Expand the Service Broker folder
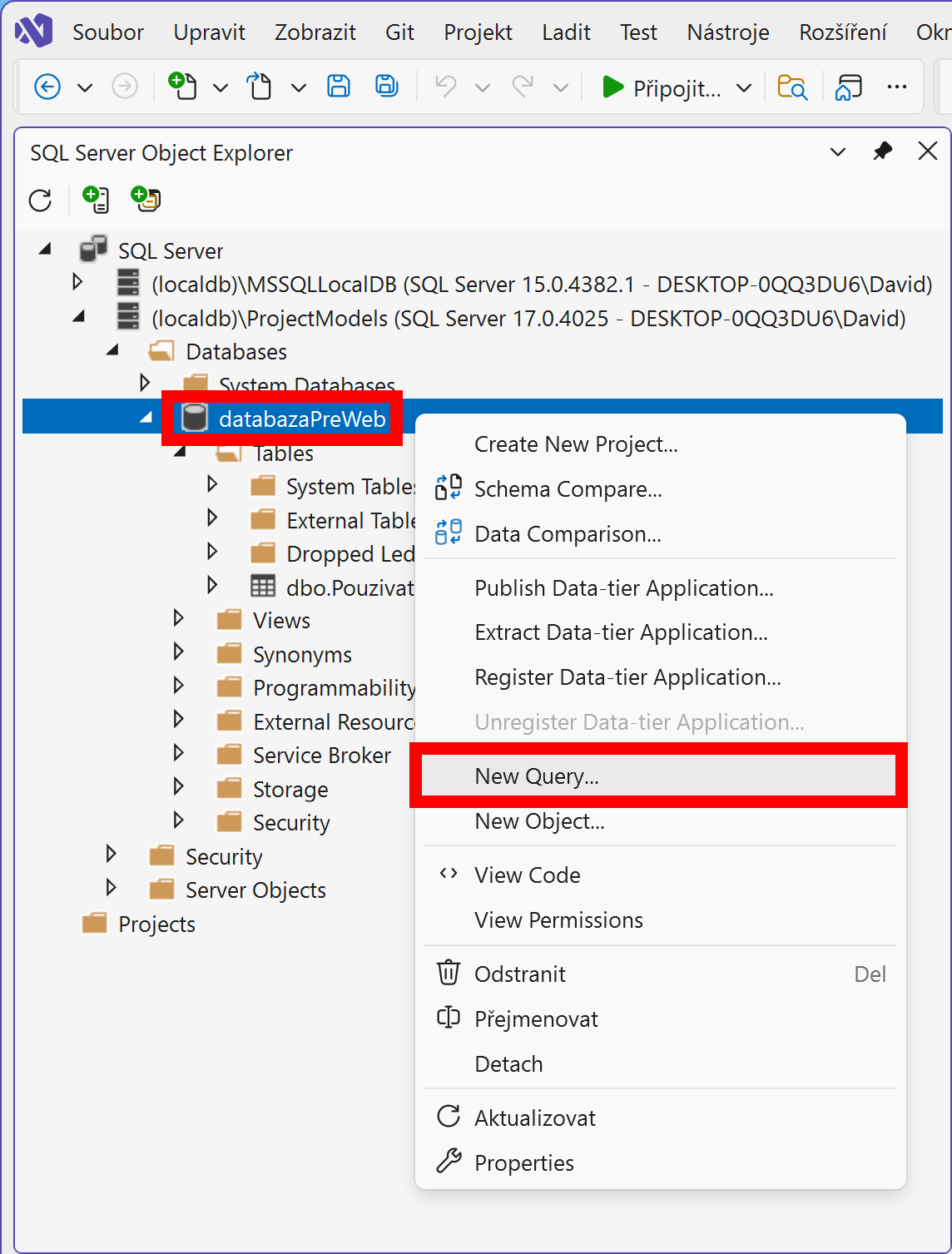The width and height of the screenshot is (952, 1254). [178, 752]
